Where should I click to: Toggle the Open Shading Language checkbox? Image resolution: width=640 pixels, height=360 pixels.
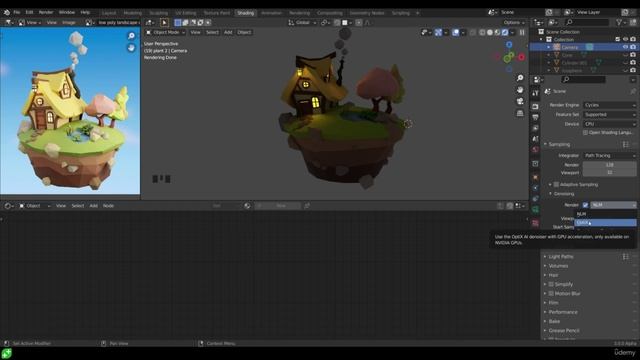[585, 133]
